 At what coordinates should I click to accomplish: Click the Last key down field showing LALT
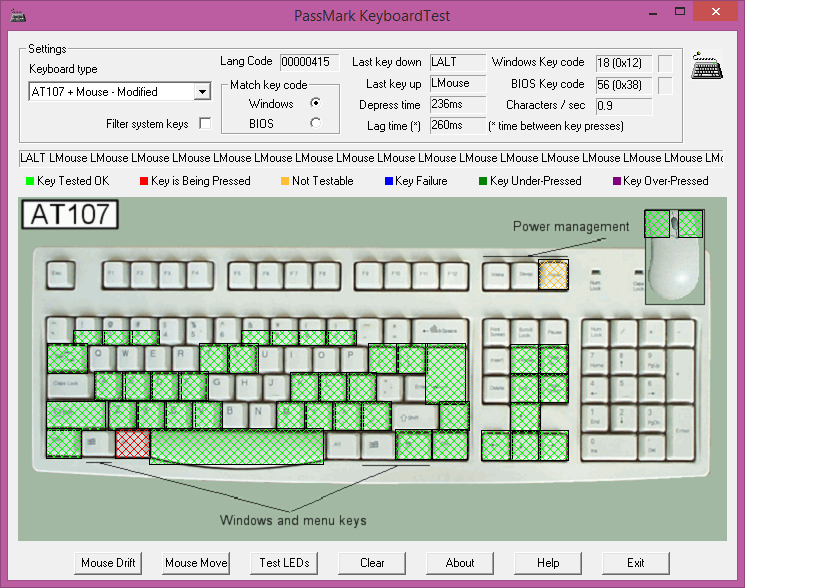[x=458, y=62]
